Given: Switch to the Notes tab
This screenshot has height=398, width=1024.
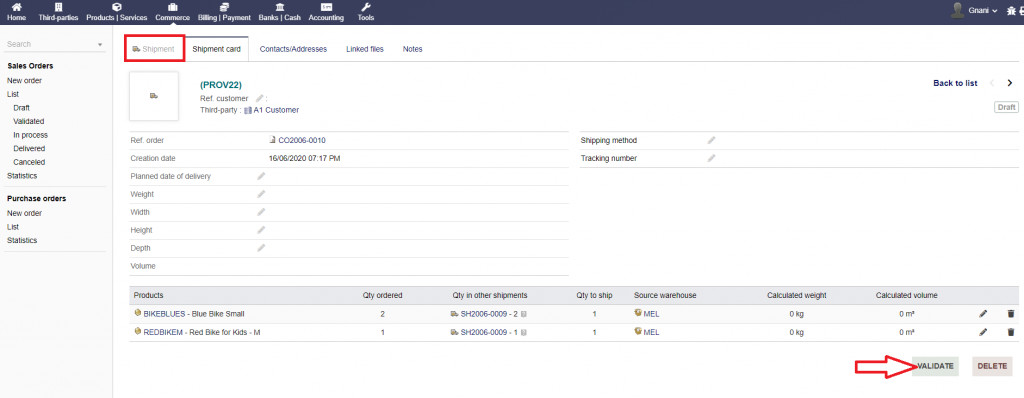Looking at the screenshot, I should click(413, 49).
